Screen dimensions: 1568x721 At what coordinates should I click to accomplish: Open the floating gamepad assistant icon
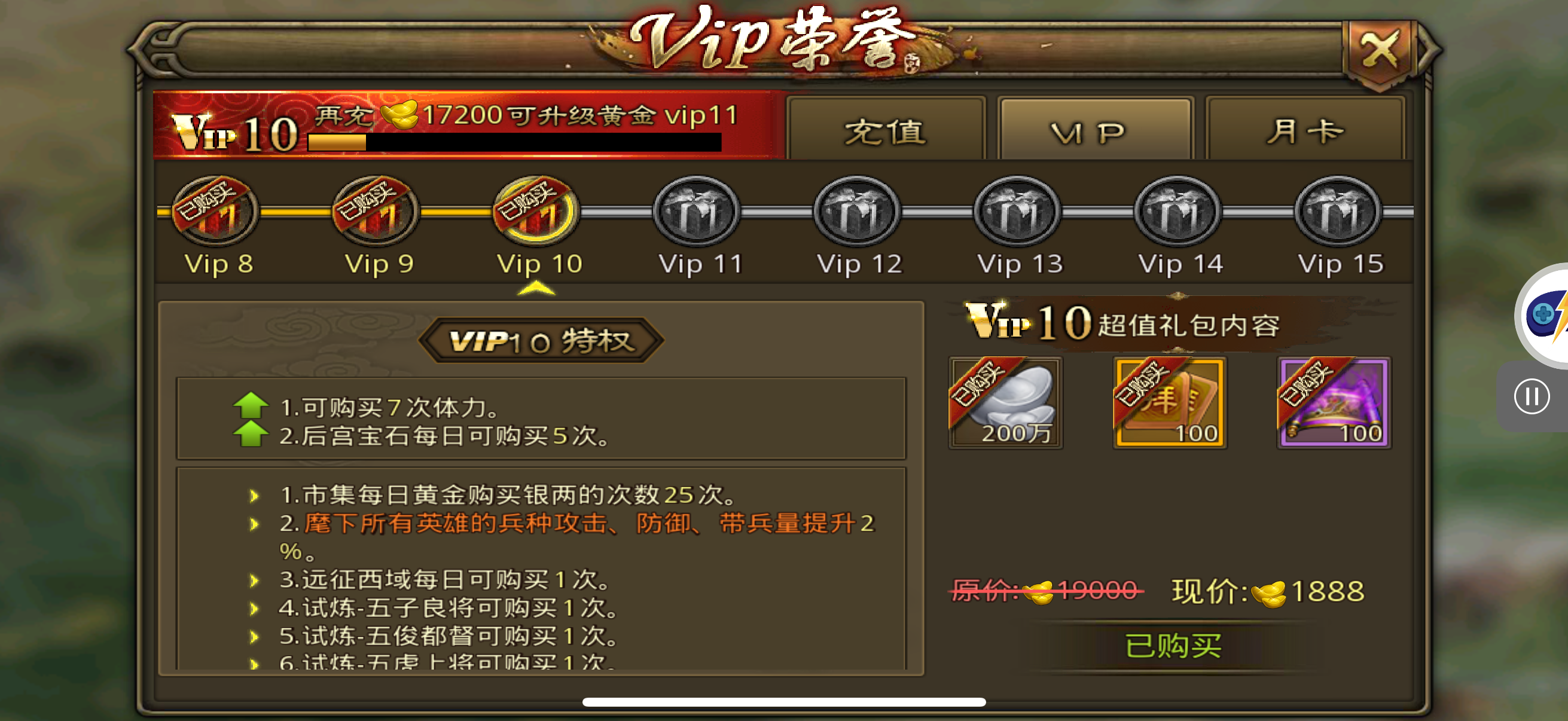1545,315
